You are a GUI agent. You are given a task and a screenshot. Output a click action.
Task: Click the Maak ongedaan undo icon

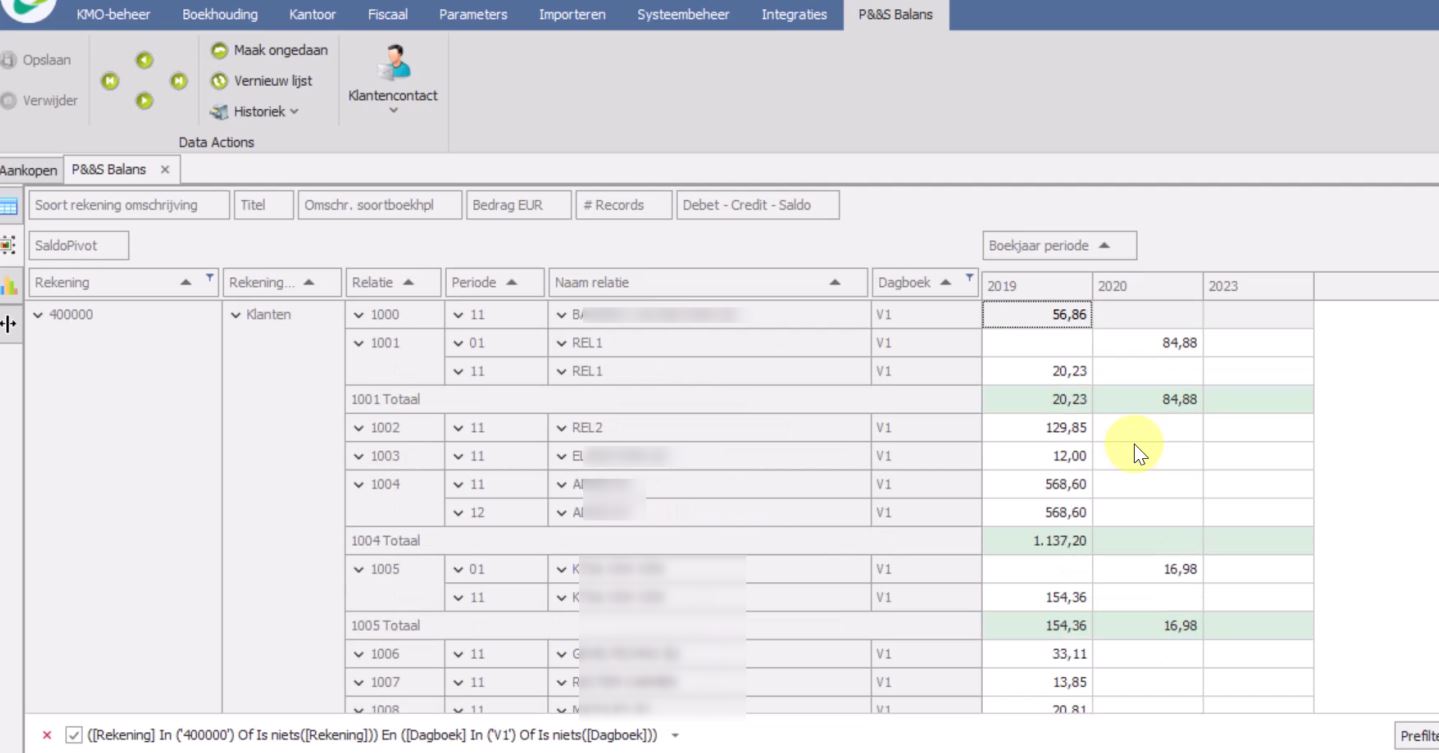tap(219, 50)
